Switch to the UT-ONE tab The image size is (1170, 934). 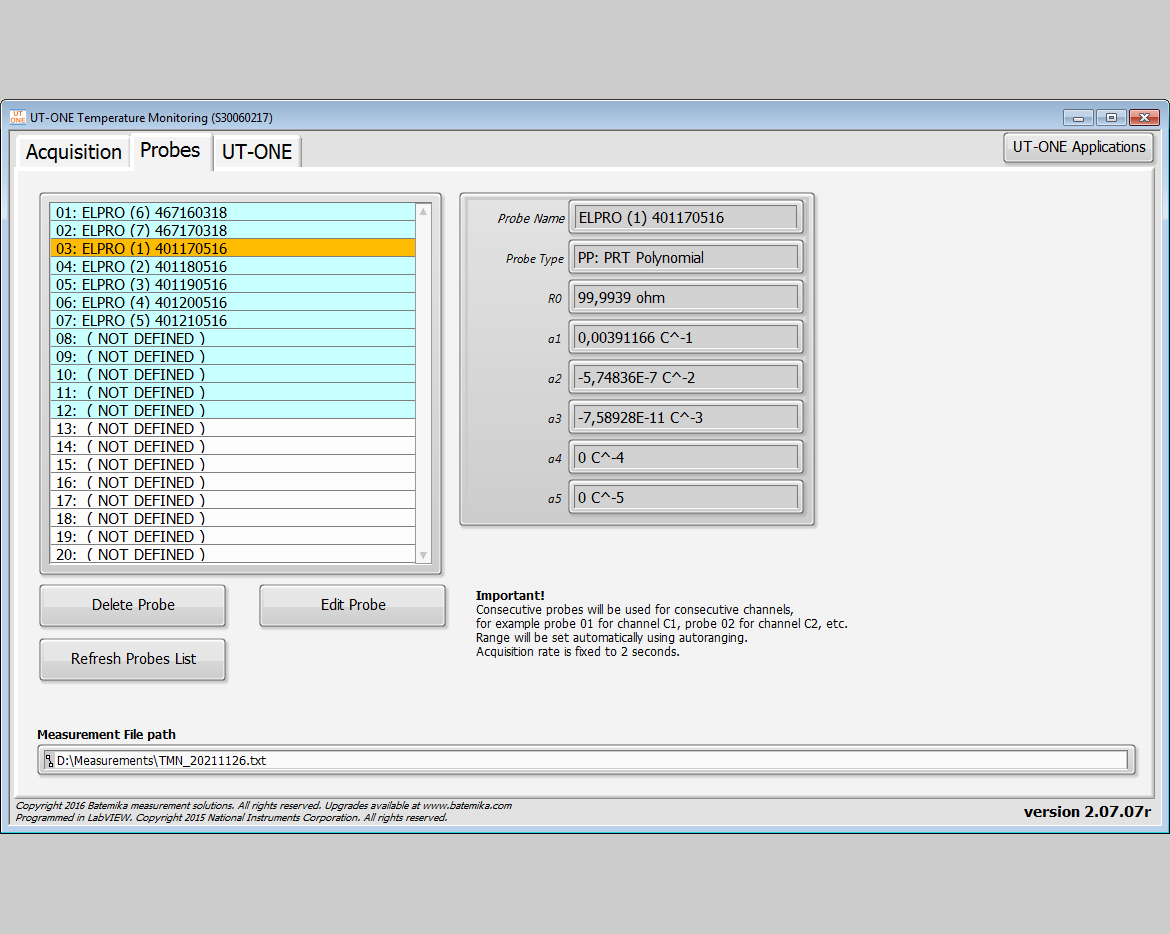coord(256,151)
